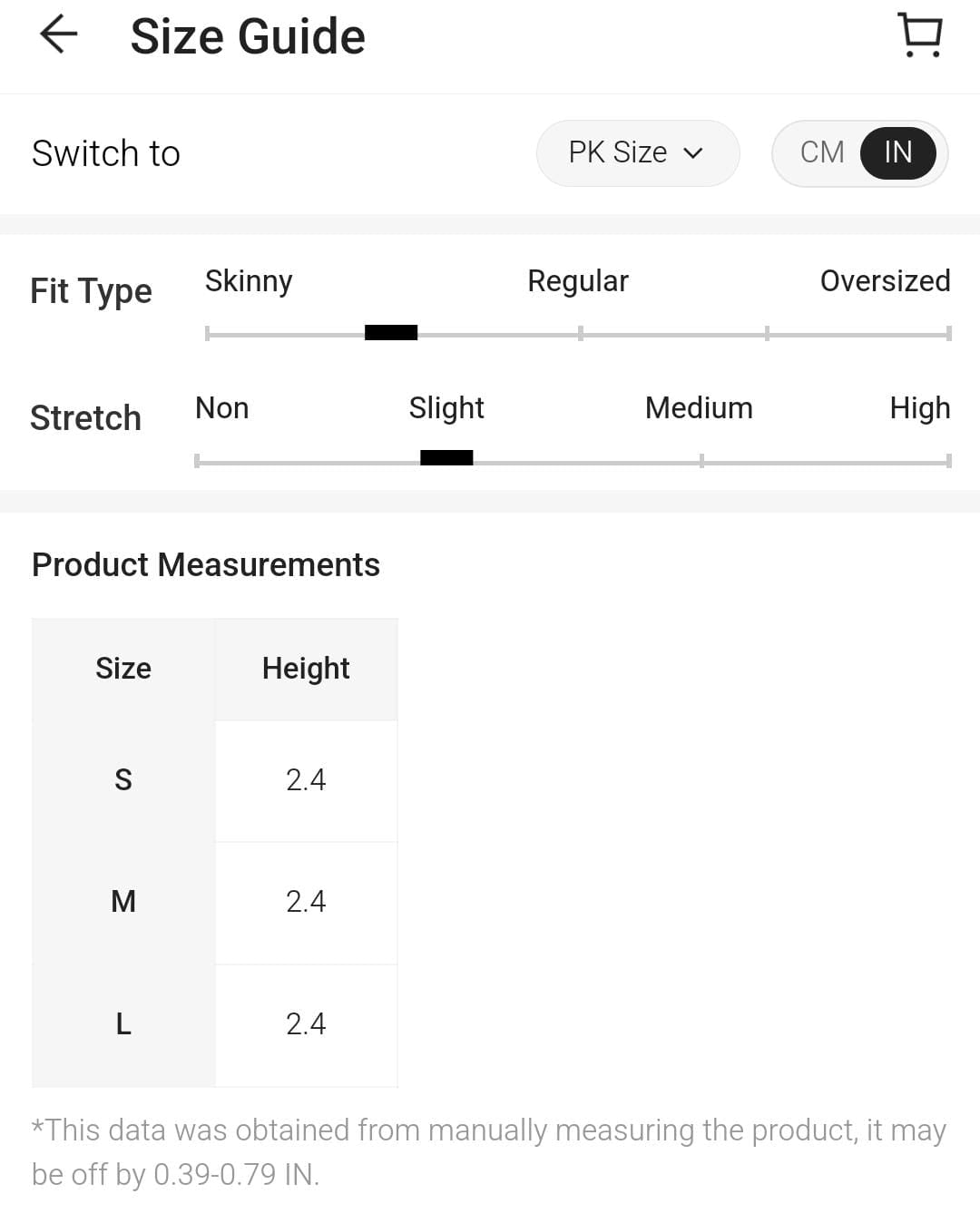Tap the Medium stretch label

point(699,408)
